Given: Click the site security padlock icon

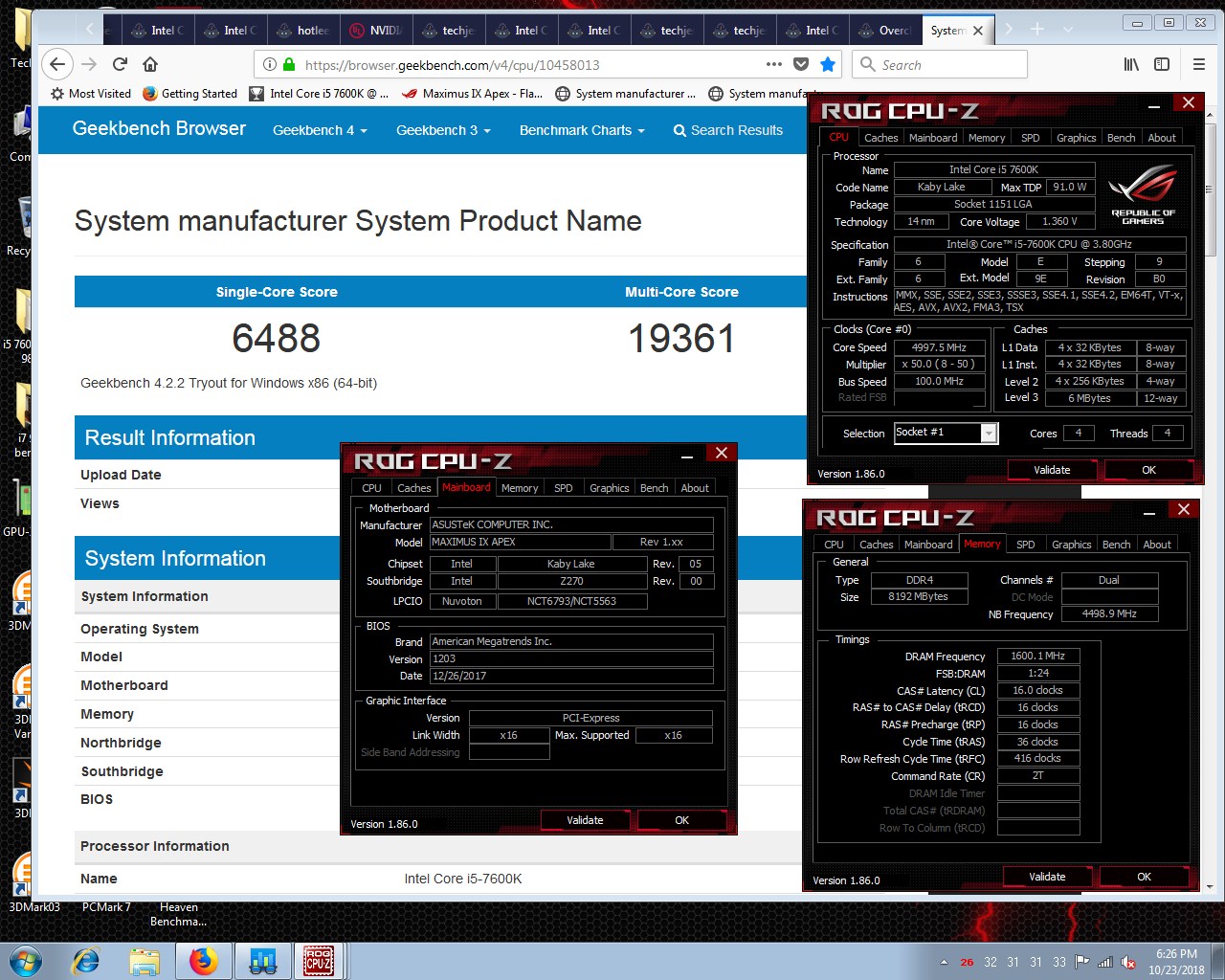Looking at the screenshot, I should pos(288,64).
